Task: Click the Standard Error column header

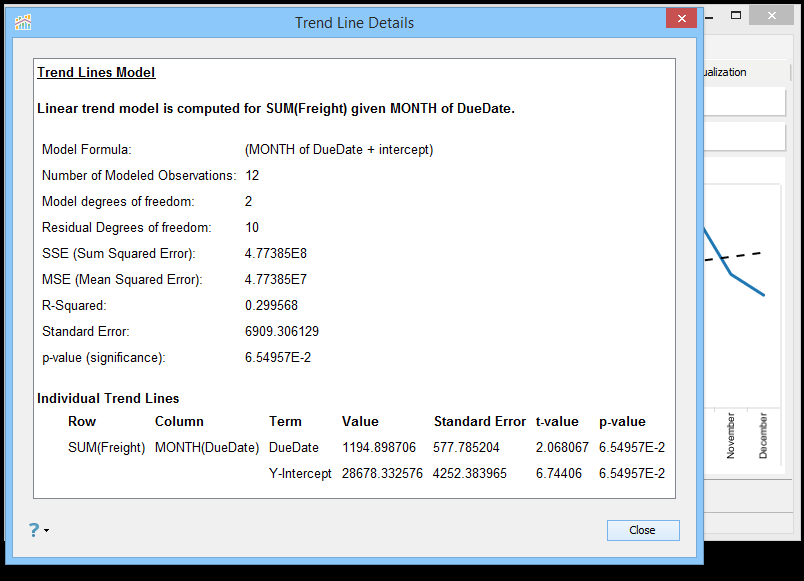Action: click(x=480, y=422)
